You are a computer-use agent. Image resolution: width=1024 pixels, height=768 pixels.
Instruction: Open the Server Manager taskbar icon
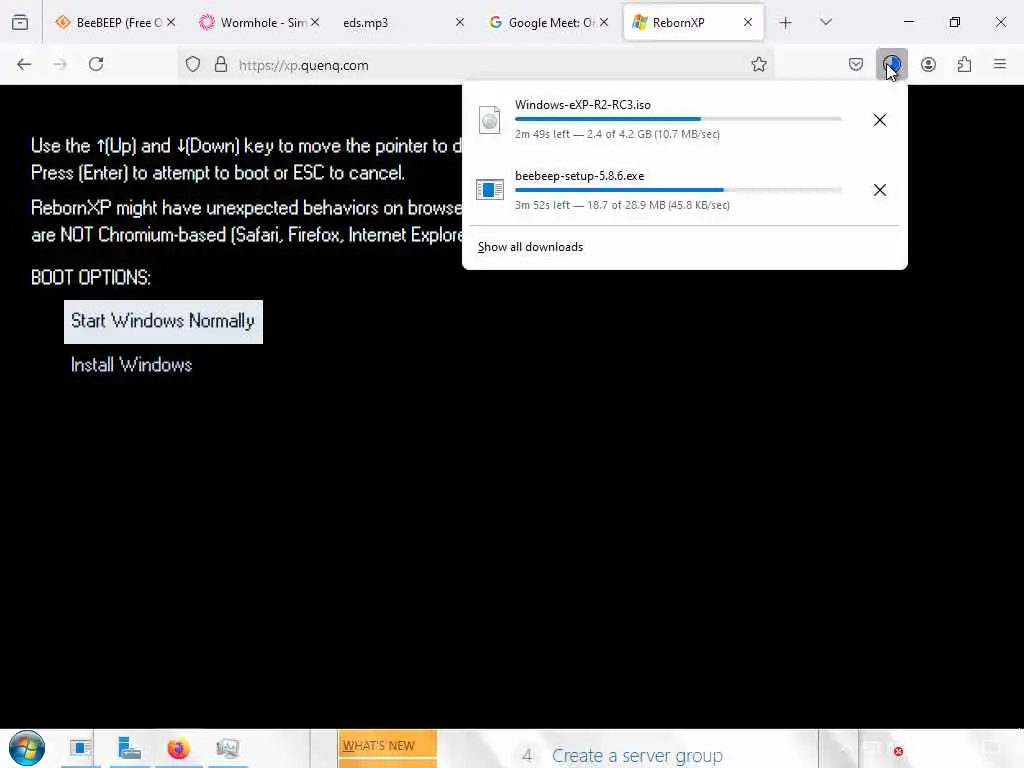tap(129, 748)
